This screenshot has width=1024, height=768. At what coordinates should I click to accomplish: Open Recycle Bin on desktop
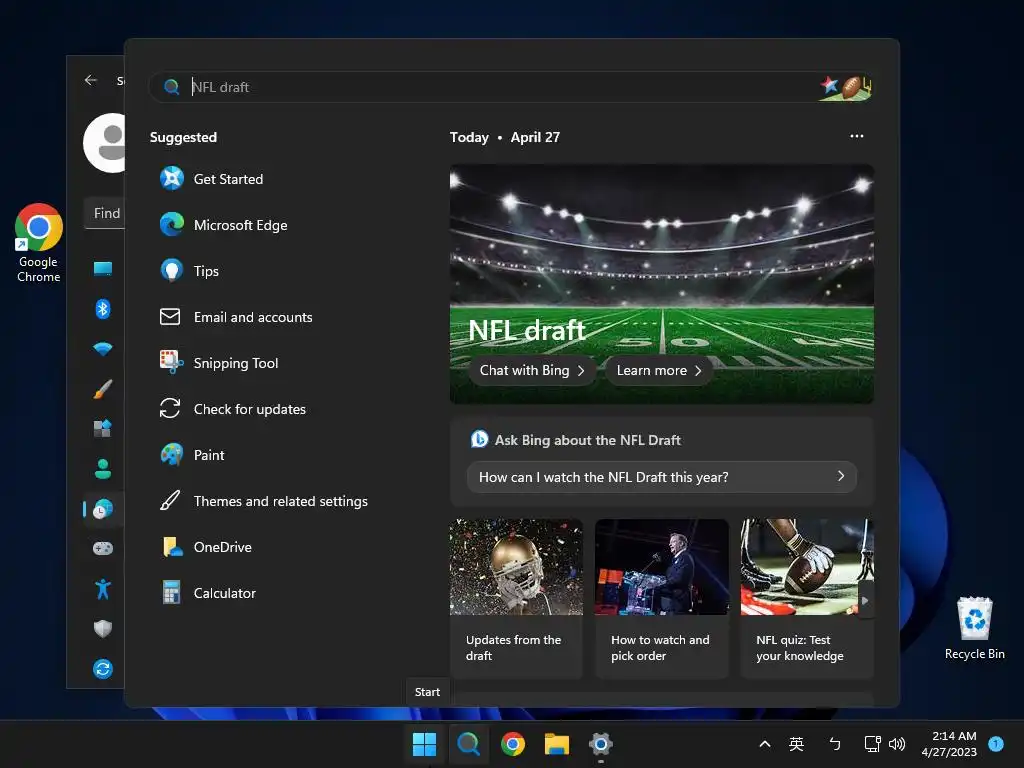pyautogui.click(x=974, y=628)
